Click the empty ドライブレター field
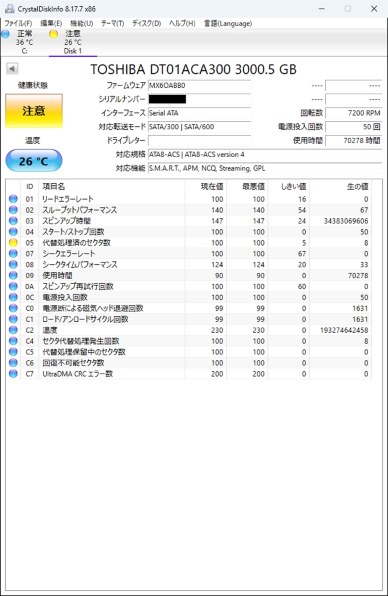Screen dimensions: 388x596 pyautogui.click(x=200, y=141)
